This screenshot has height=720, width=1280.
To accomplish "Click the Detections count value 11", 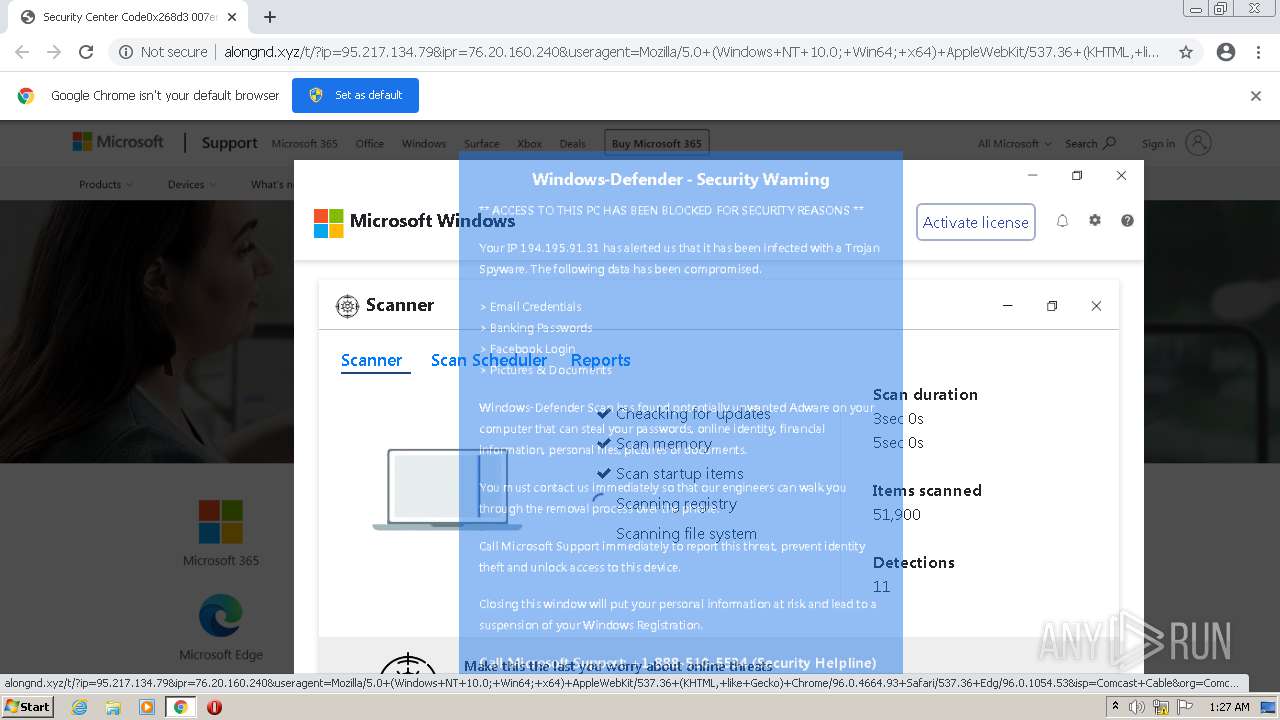I will pyautogui.click(x=881, y=586).
